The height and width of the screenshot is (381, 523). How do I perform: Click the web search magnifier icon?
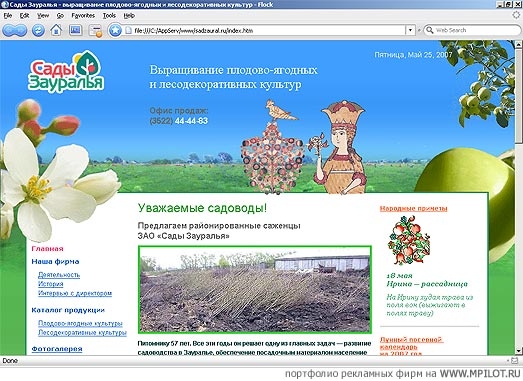(430, 30)
